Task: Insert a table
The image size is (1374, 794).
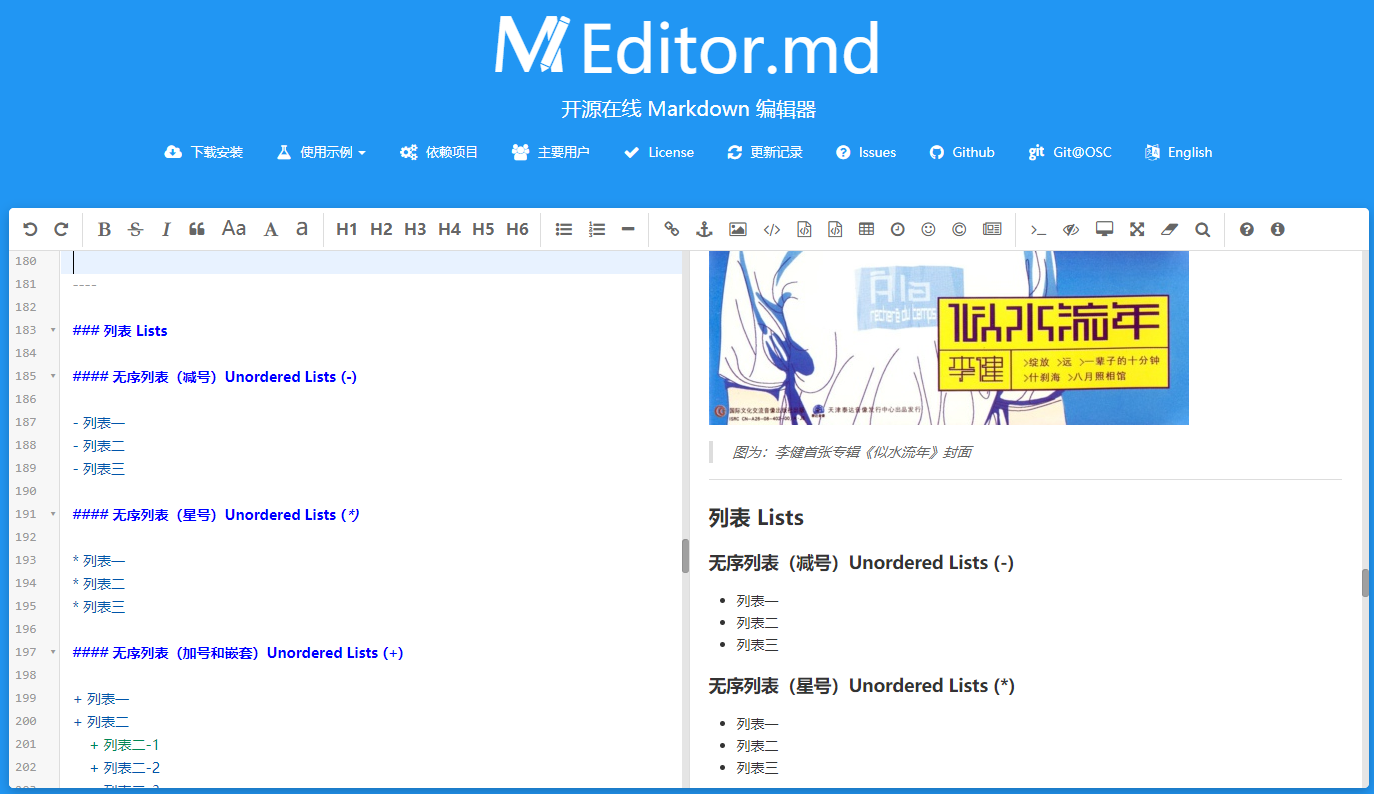Action: 866,229
